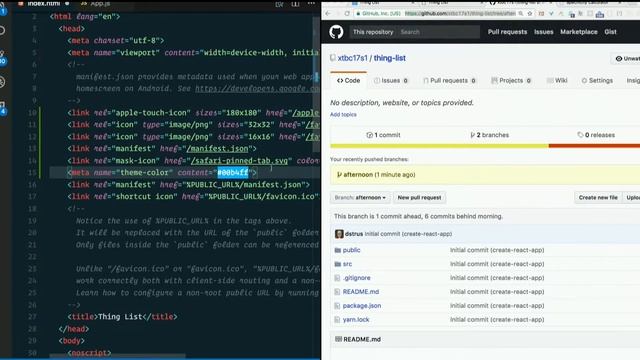Open the thing-list repository link
This screenshot has width=640, height=360.
(390, 58)
